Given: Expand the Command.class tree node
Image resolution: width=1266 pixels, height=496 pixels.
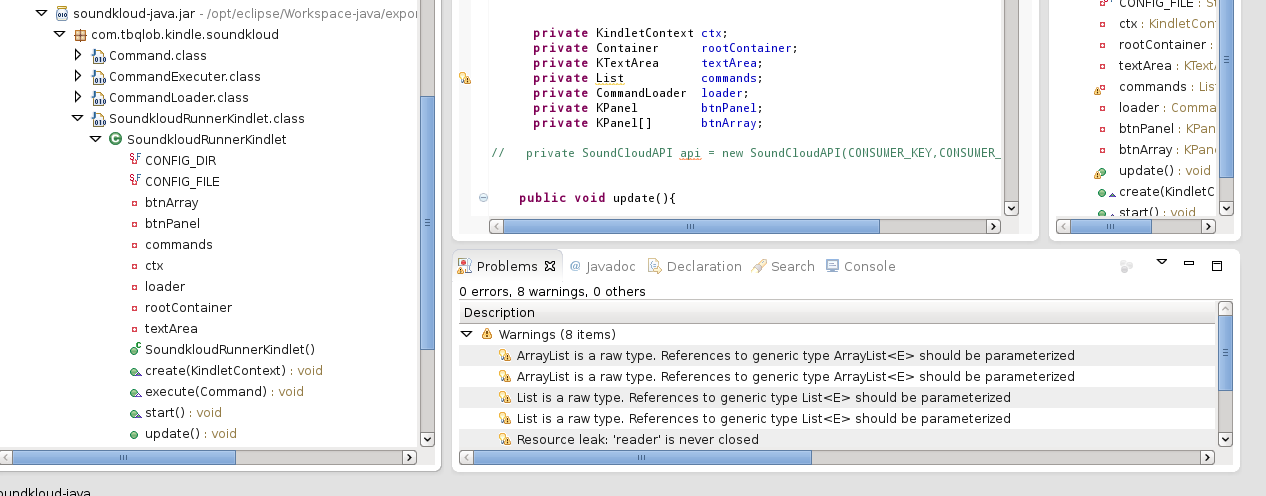Looking at the screenshot, I should [78, 55].
